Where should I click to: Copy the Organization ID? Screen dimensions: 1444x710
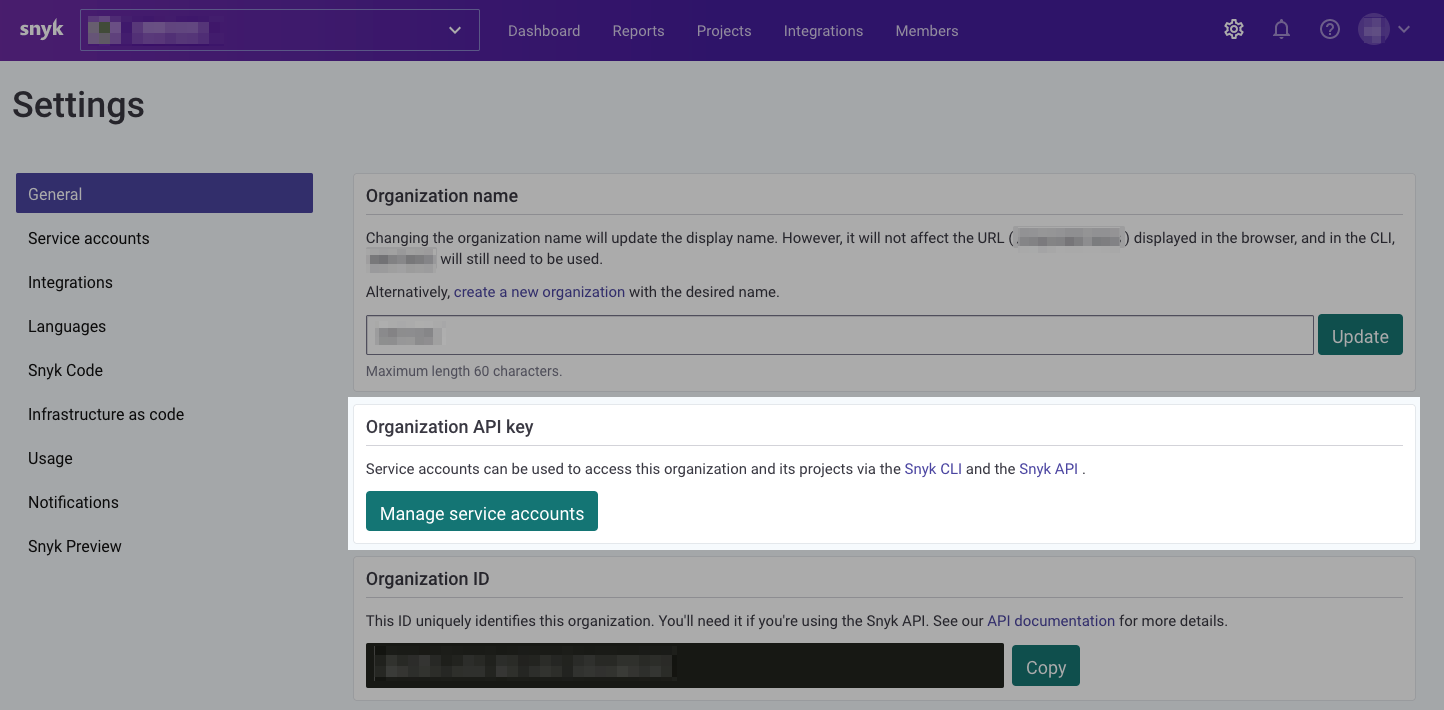1046,666
